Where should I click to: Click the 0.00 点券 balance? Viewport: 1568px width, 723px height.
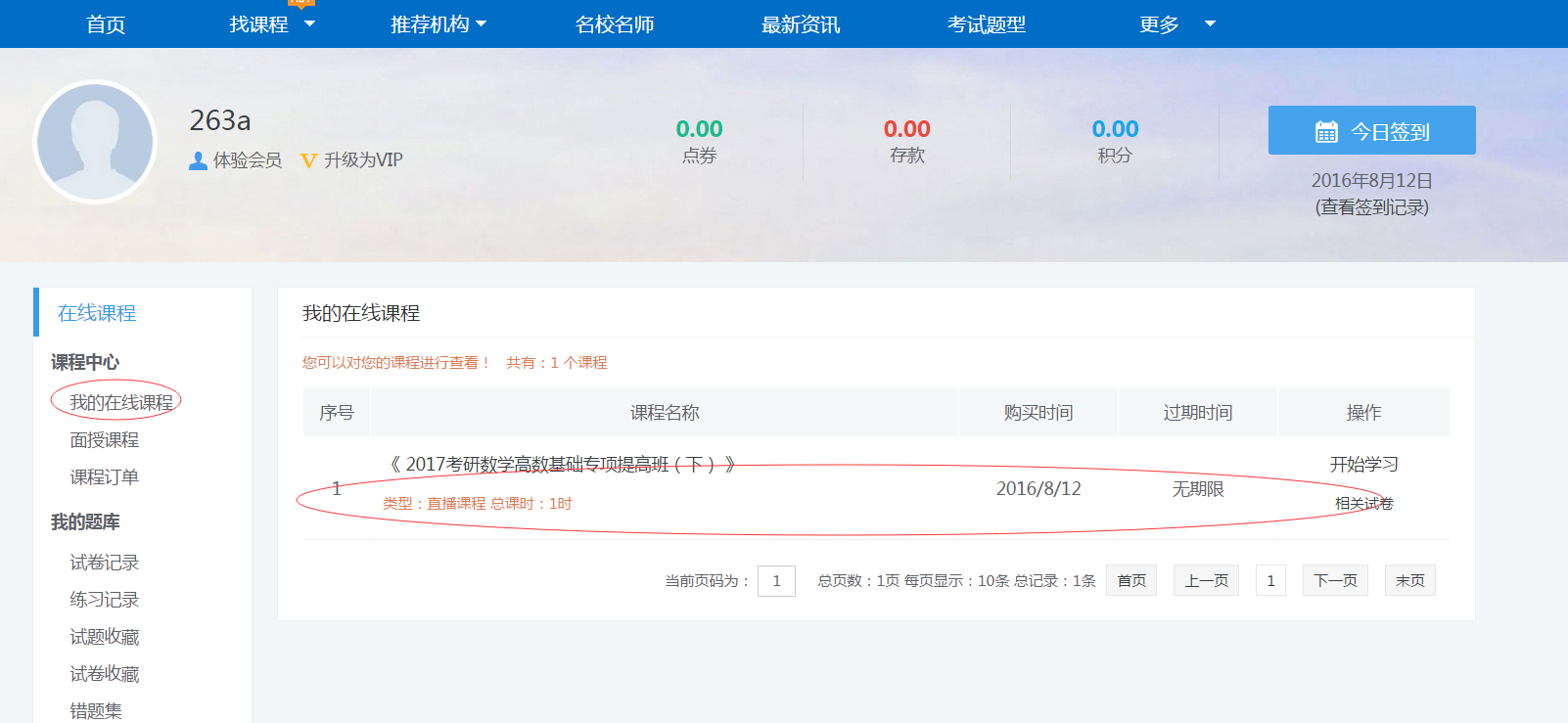[x=699, y=129]
